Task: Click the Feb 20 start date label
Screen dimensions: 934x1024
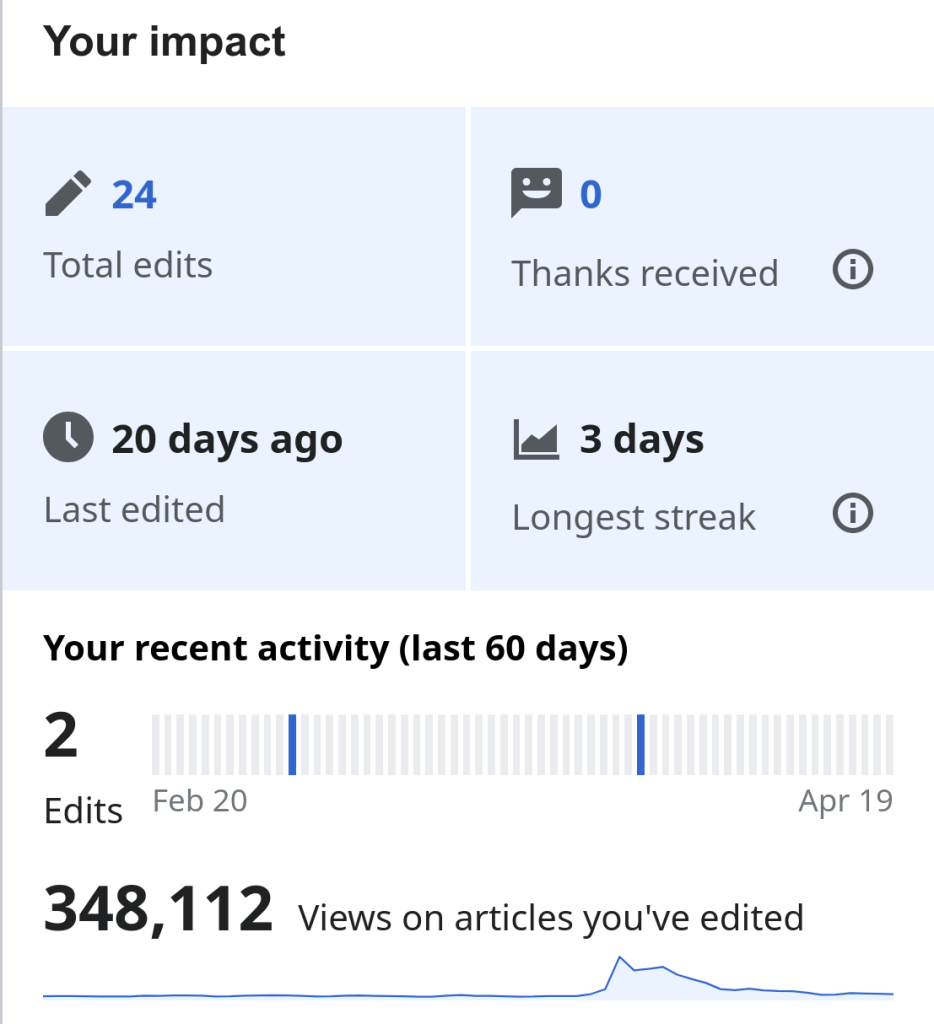Action: pos(200,801)
